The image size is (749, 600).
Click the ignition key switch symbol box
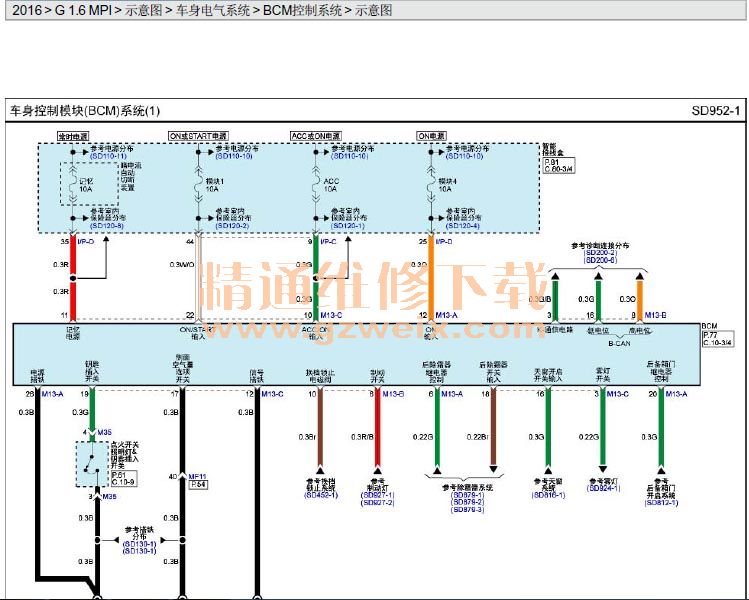pos(92,464)
